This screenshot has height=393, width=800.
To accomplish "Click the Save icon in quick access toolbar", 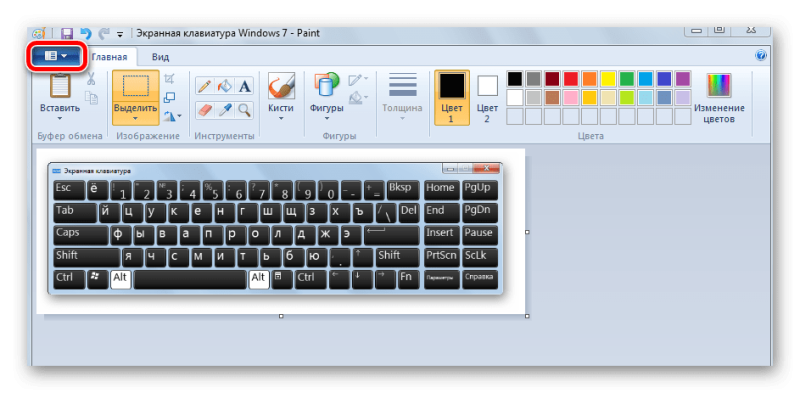I will click(67, 34).
